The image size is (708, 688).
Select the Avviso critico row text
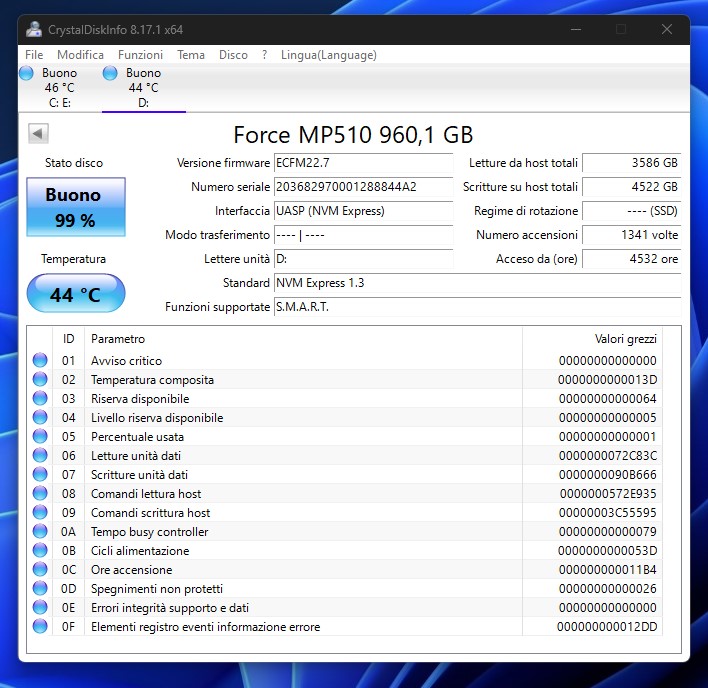pyautogui.click(x=126, y=361)
